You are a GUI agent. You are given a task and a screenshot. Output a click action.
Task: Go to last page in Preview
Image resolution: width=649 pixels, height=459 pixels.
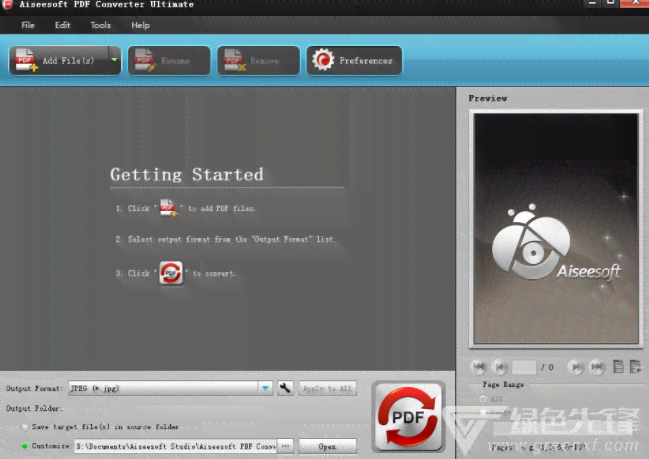pyautogui.click(x=597, y=367)
